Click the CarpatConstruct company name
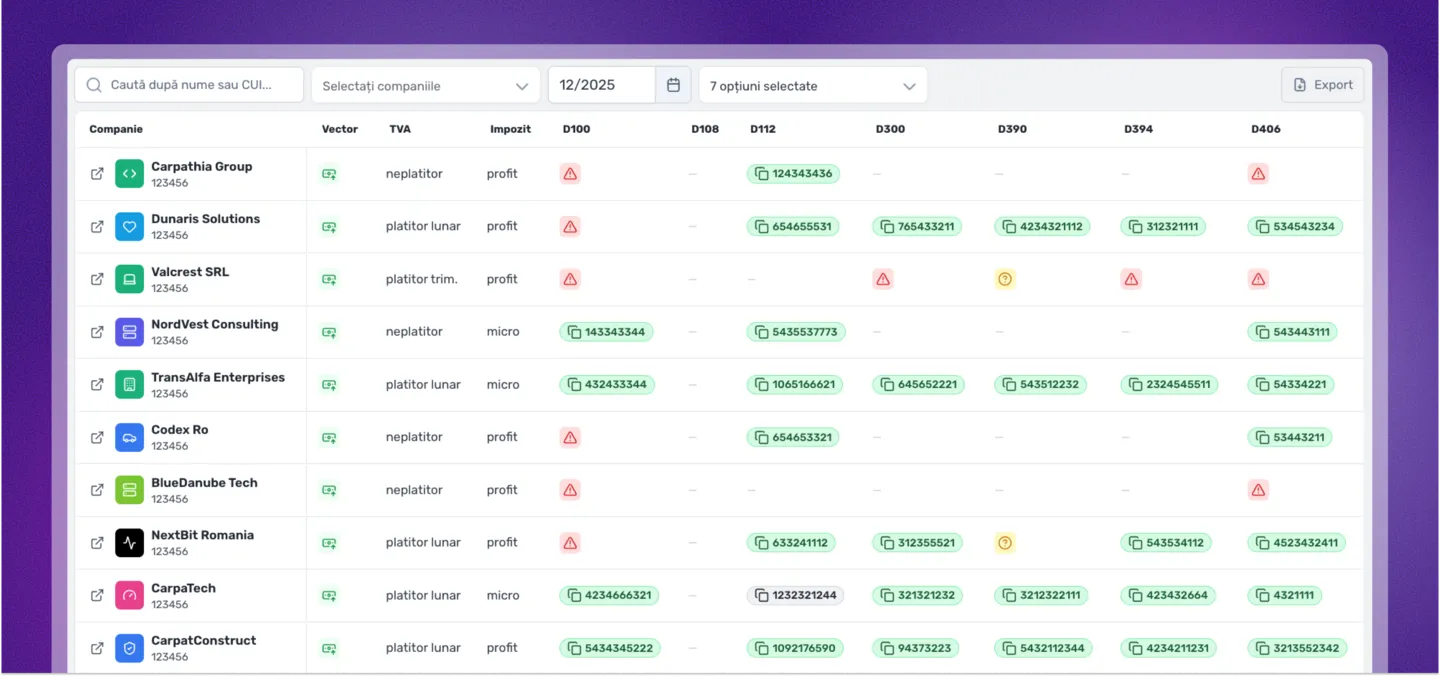This screenshot has height=676, width=1440. click(x=204, y=641)
